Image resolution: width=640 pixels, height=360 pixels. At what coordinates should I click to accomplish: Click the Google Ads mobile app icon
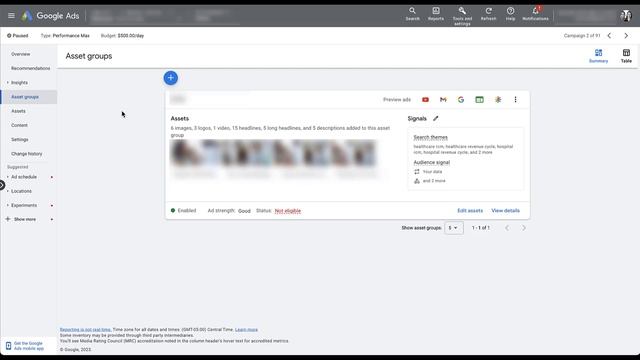[8, 346]
